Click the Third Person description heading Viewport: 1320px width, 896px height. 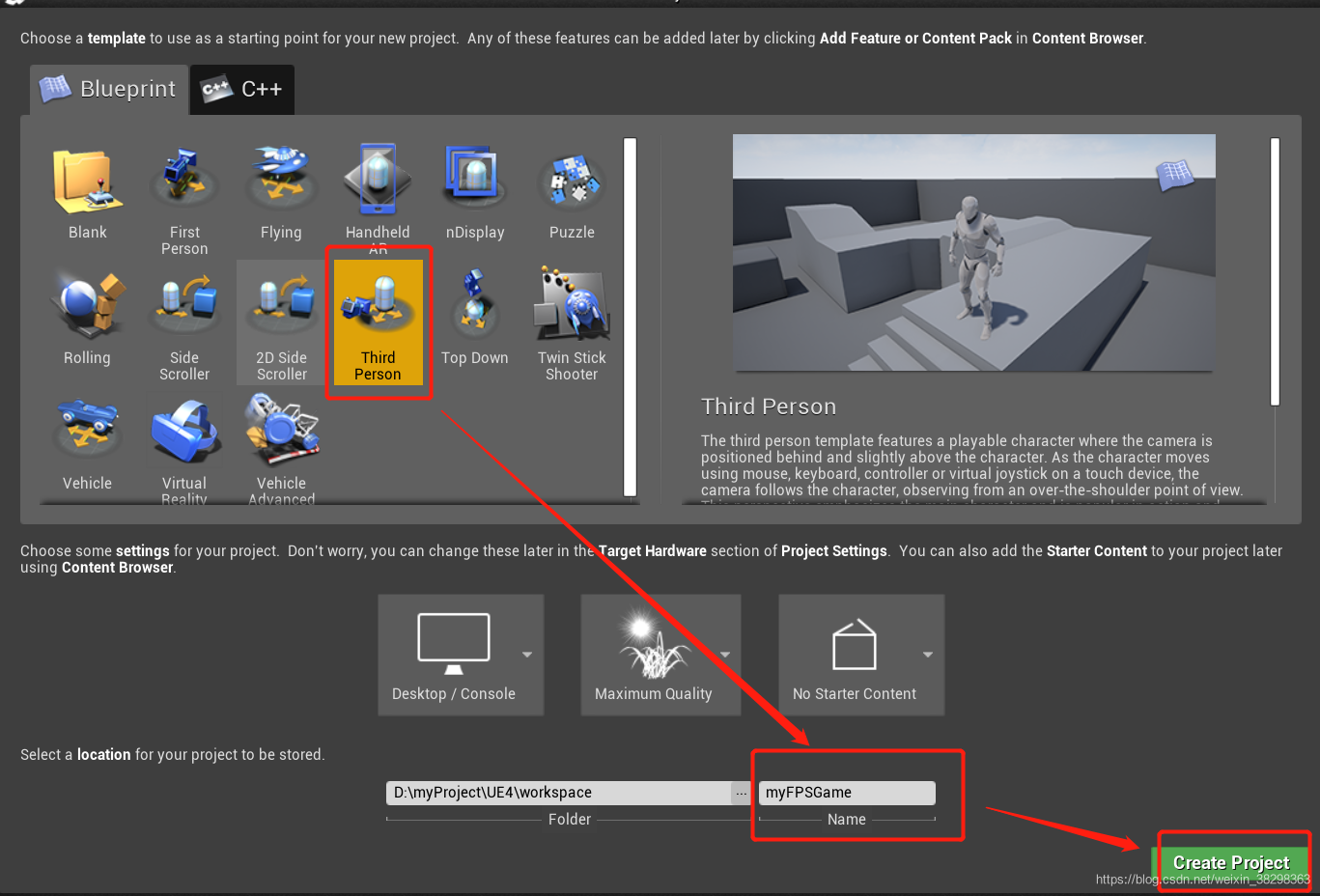tap(769, 406)
